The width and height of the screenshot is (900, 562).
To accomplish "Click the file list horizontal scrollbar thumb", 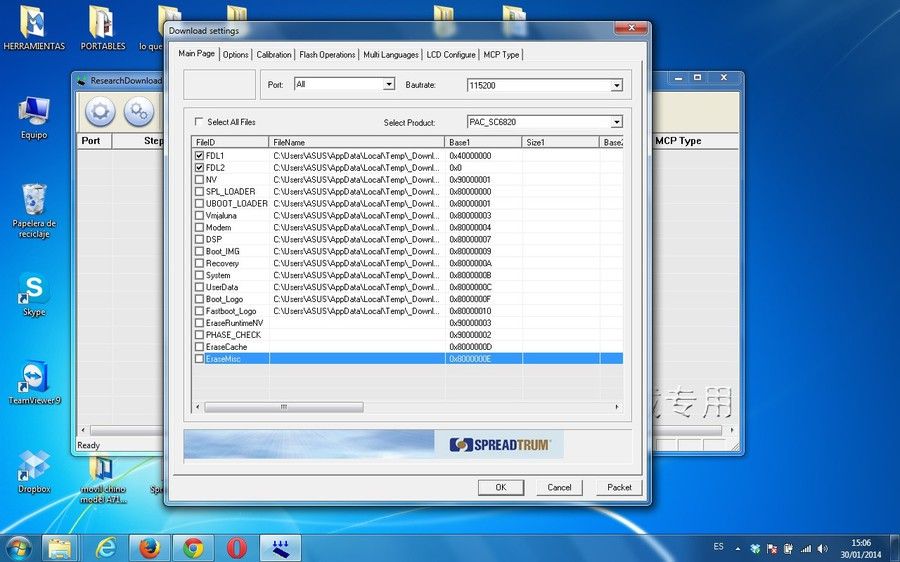I will coord(284,407).
